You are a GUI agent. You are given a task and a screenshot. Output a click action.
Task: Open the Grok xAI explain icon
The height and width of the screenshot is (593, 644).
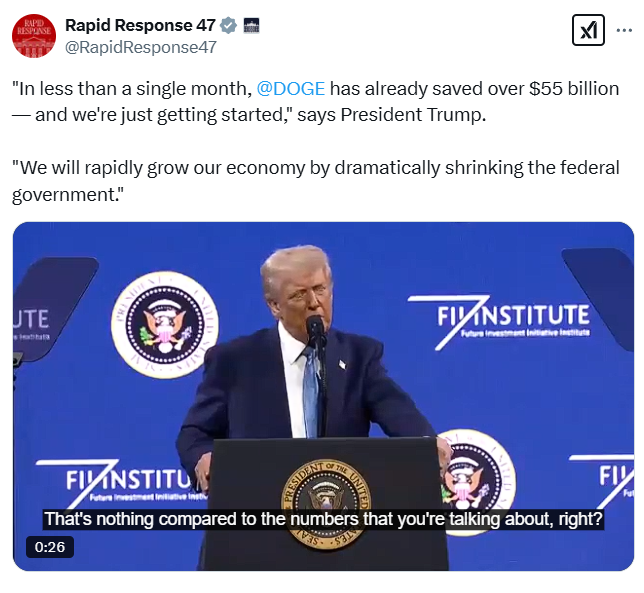pyautogui.click(x=588, y=30)
